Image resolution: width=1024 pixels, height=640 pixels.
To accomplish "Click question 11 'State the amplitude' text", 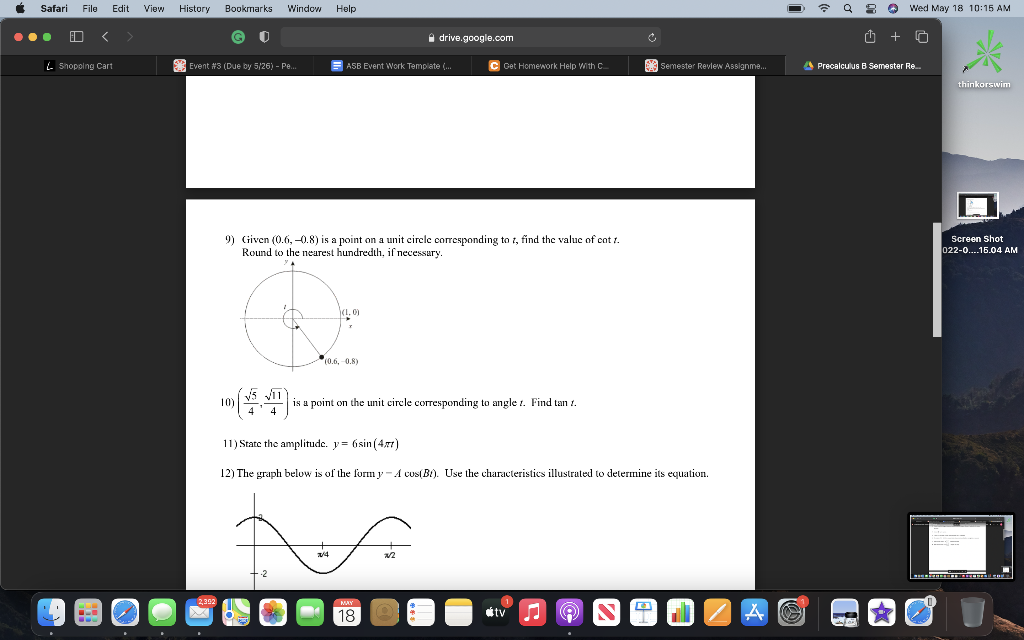I will (311, 443).
